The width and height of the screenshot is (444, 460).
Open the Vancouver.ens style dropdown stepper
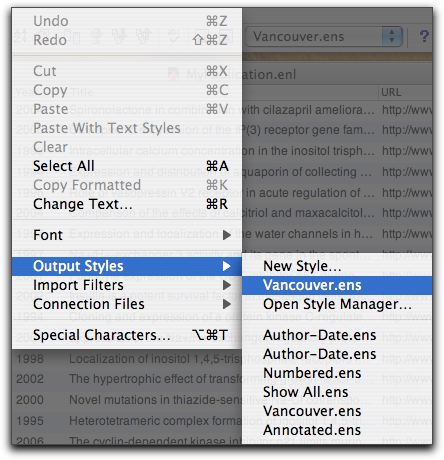392,36
